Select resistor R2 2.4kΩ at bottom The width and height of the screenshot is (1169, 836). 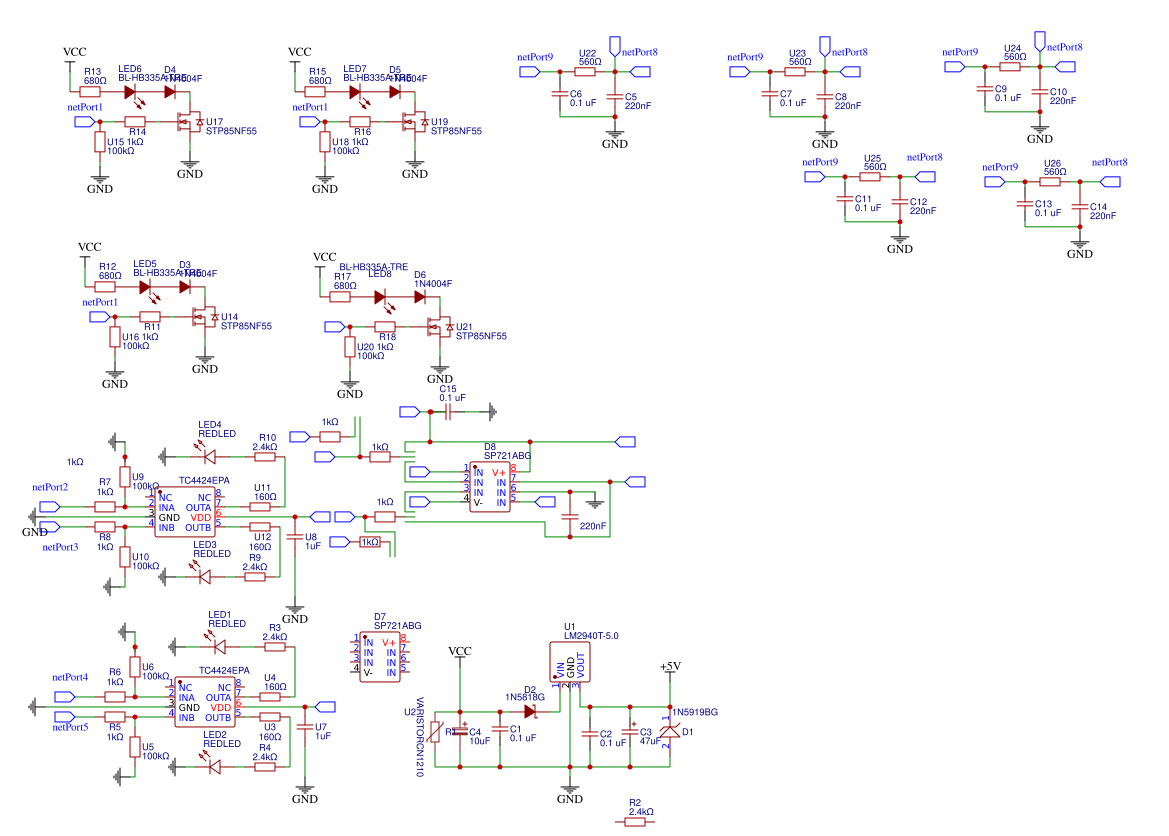(x=633, y=823)
